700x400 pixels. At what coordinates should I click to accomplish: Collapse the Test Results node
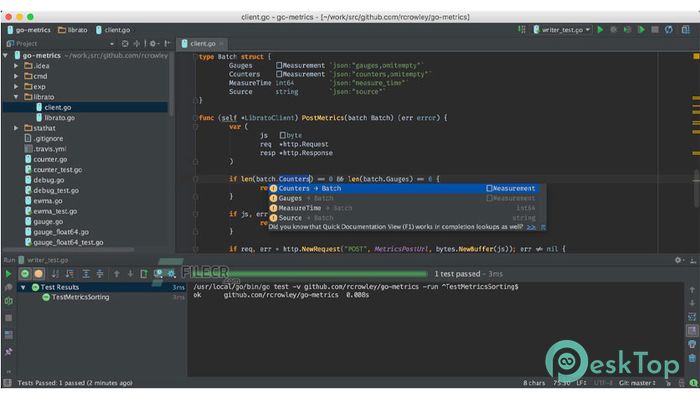23,288
